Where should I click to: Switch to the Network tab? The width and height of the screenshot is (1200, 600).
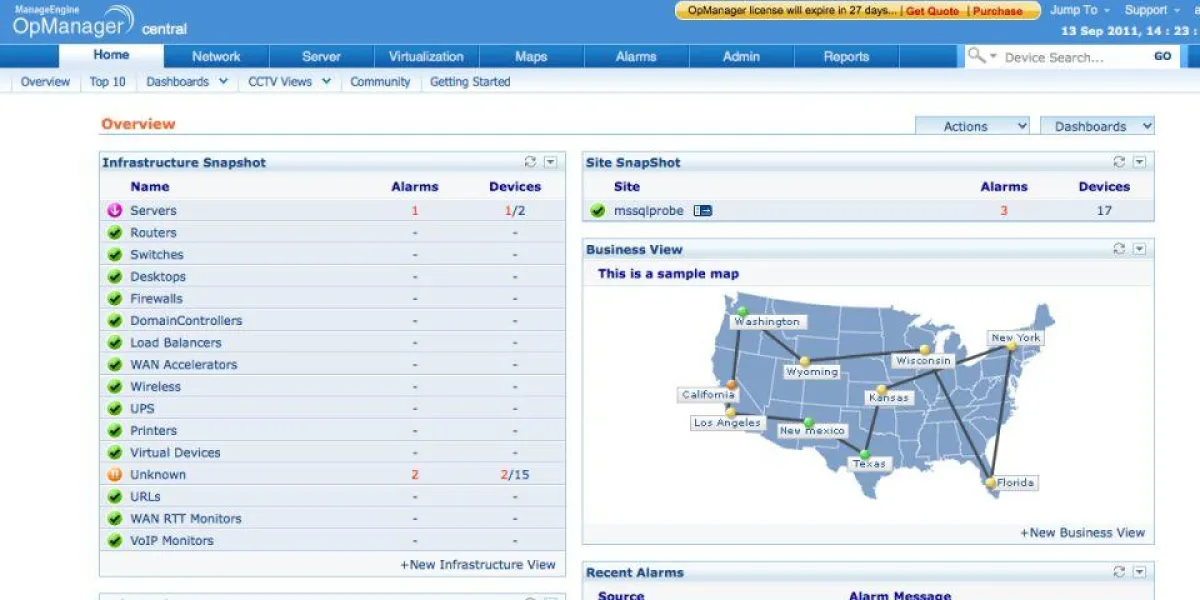pos(217,57)
